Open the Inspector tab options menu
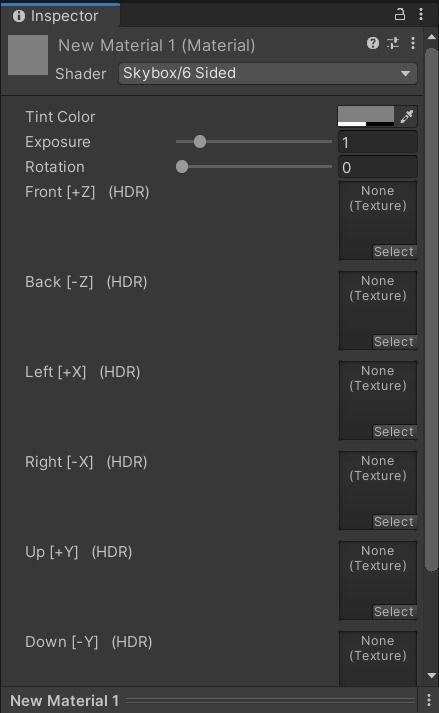 click(x=421, y=15)
